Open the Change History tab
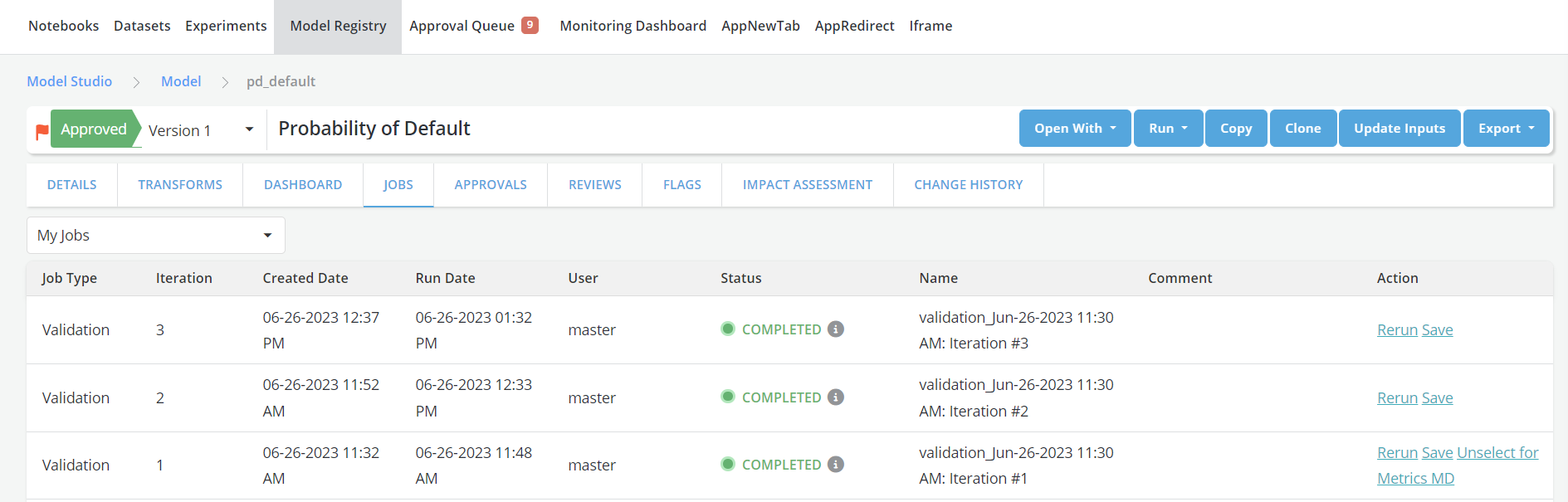The width and height of the screenshot is (1568, 502). (968, 185)
